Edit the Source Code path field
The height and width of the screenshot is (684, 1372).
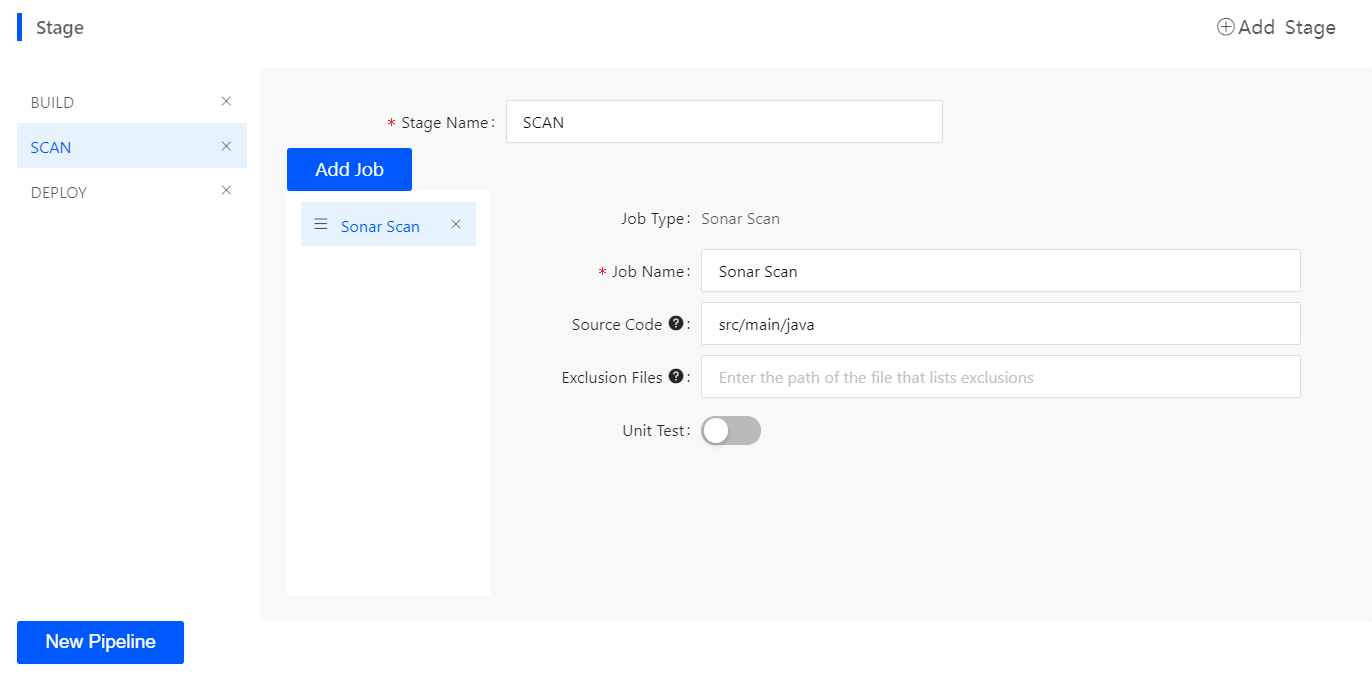1000,324
